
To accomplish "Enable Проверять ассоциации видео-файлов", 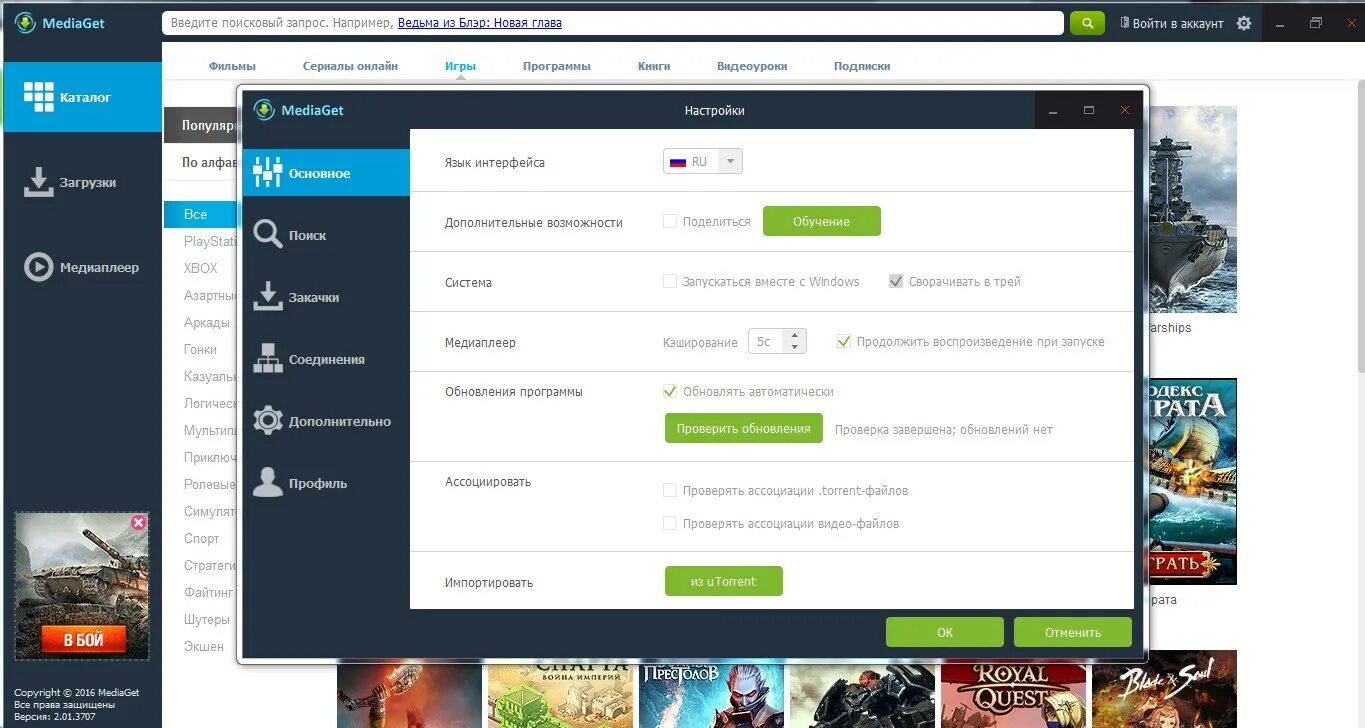I will (670, 523).
